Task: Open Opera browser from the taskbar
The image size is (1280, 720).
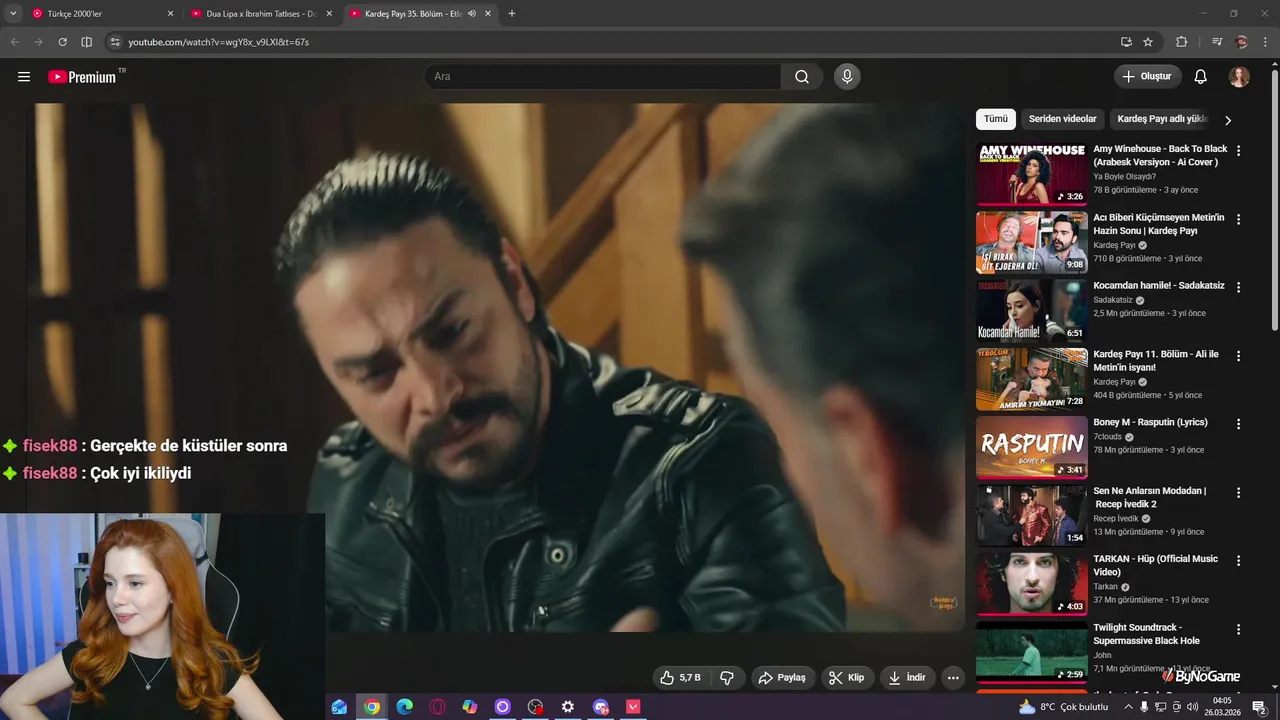Action: tap(437, 707)
